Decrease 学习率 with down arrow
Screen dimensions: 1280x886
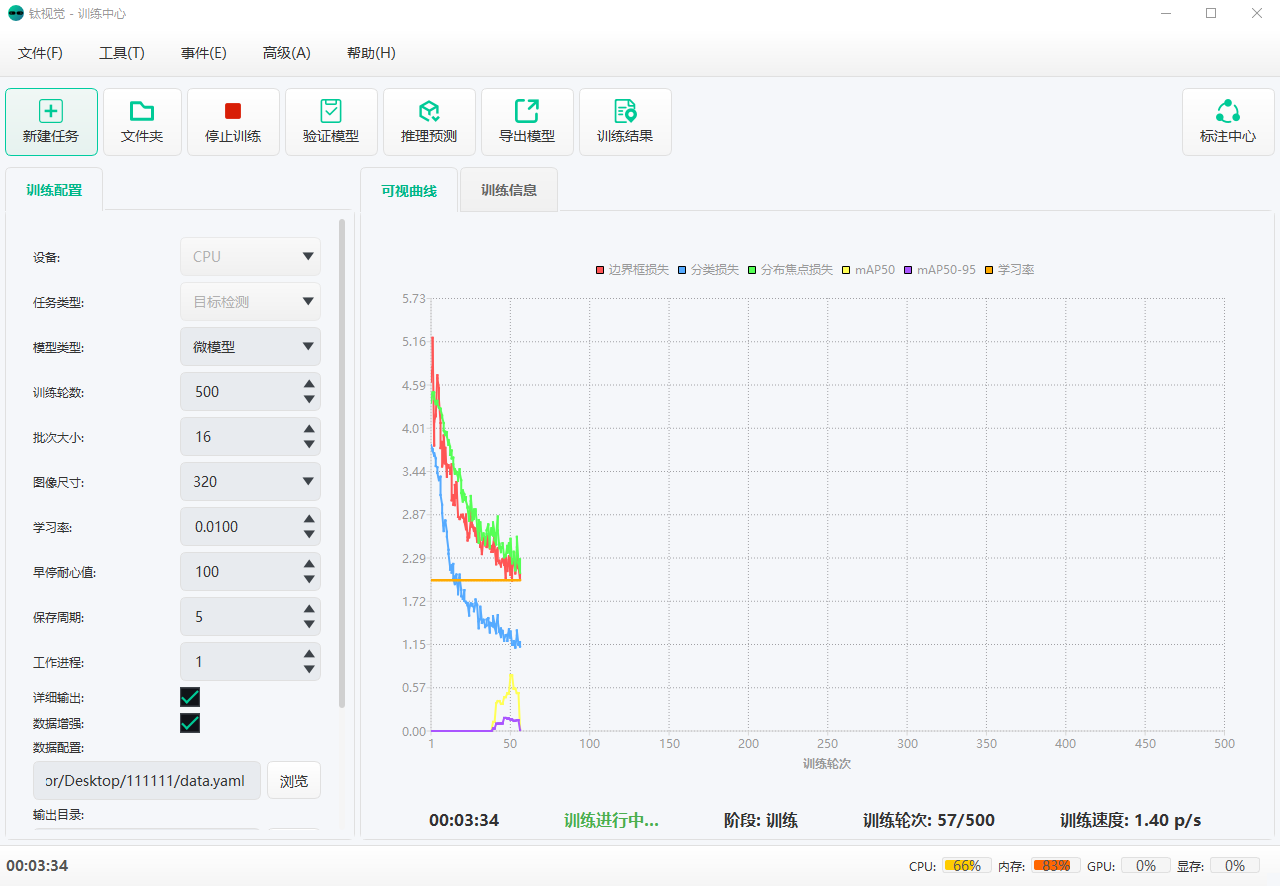[309, 535]
